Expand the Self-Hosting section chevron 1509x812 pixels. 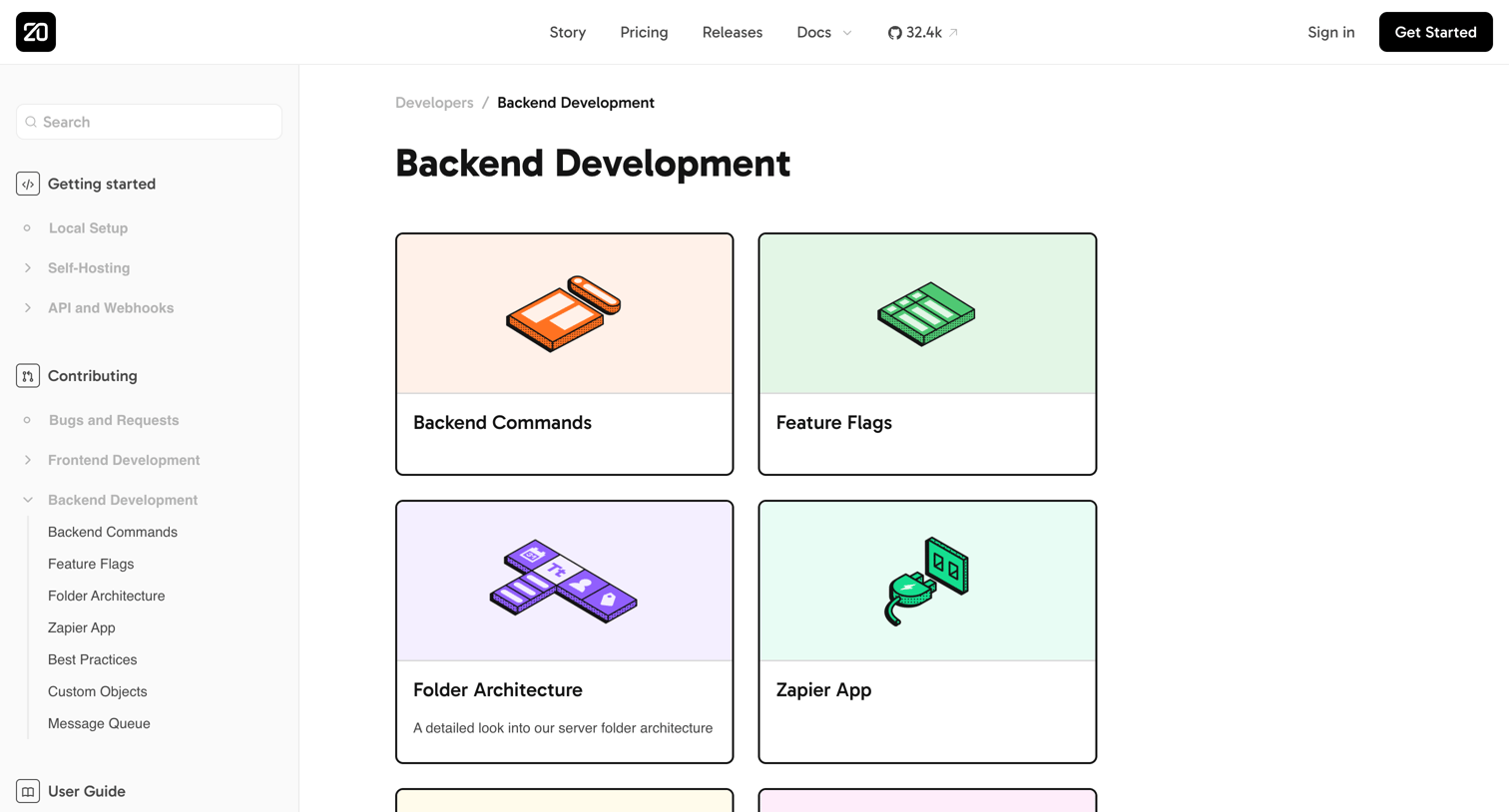point(28,268)
